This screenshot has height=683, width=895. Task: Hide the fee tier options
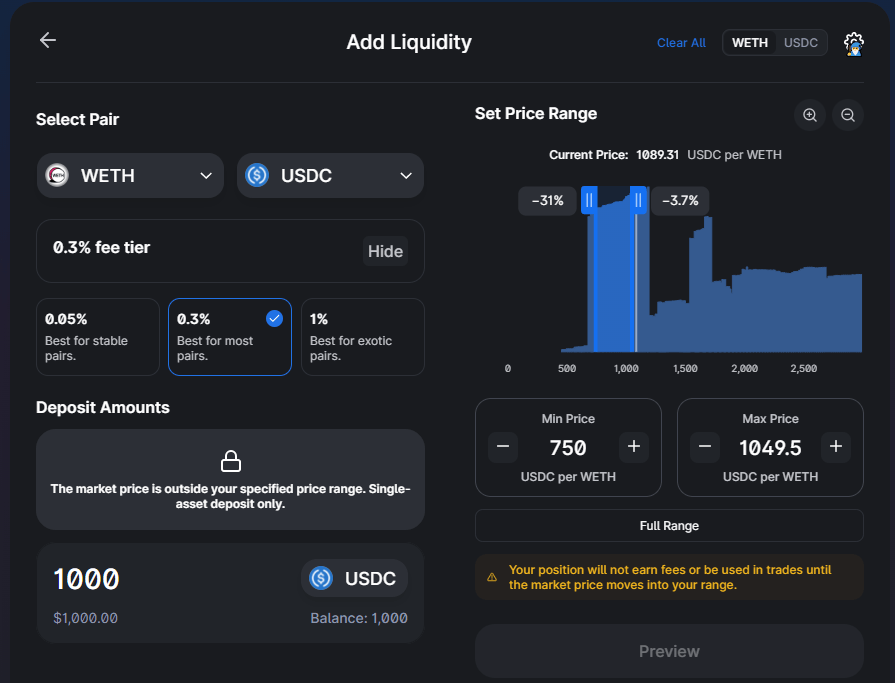385,251
